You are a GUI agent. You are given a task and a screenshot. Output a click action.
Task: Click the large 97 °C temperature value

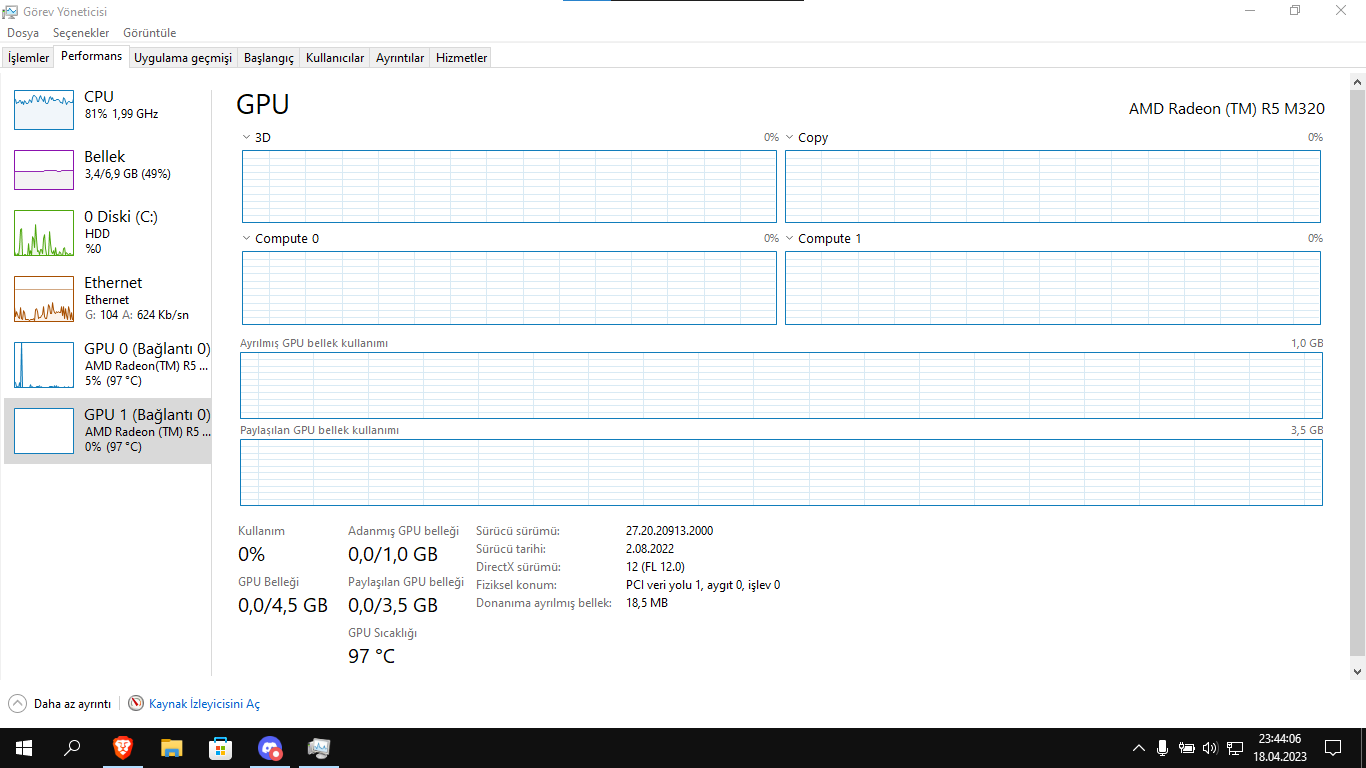371,656
